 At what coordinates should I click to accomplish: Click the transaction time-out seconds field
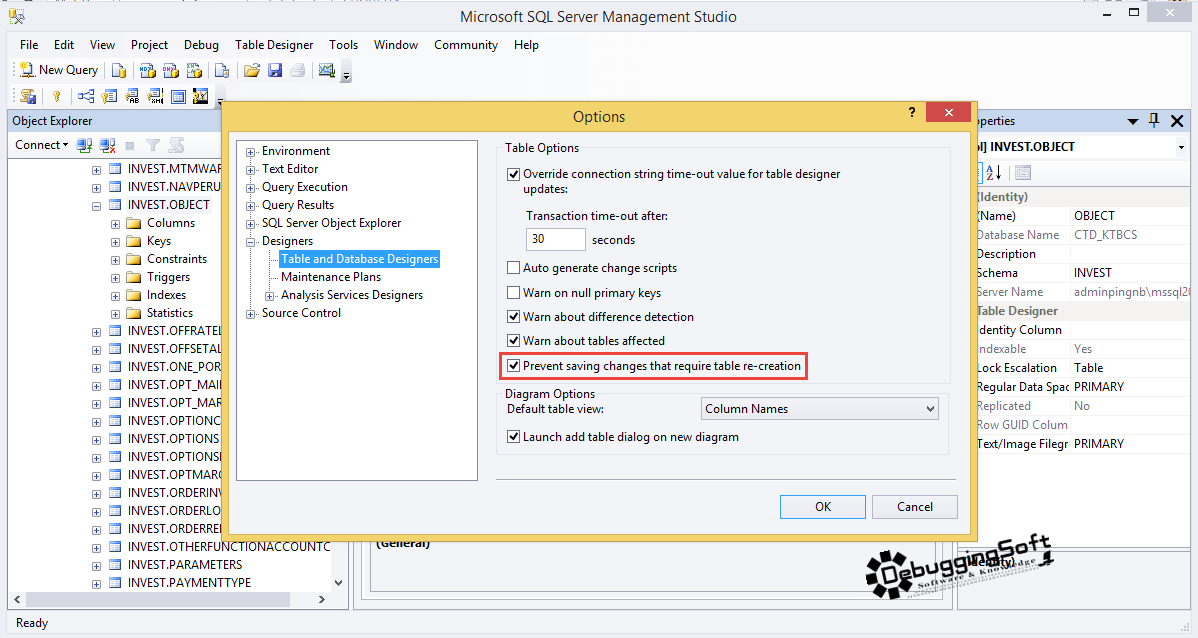[x=555, y=240]
